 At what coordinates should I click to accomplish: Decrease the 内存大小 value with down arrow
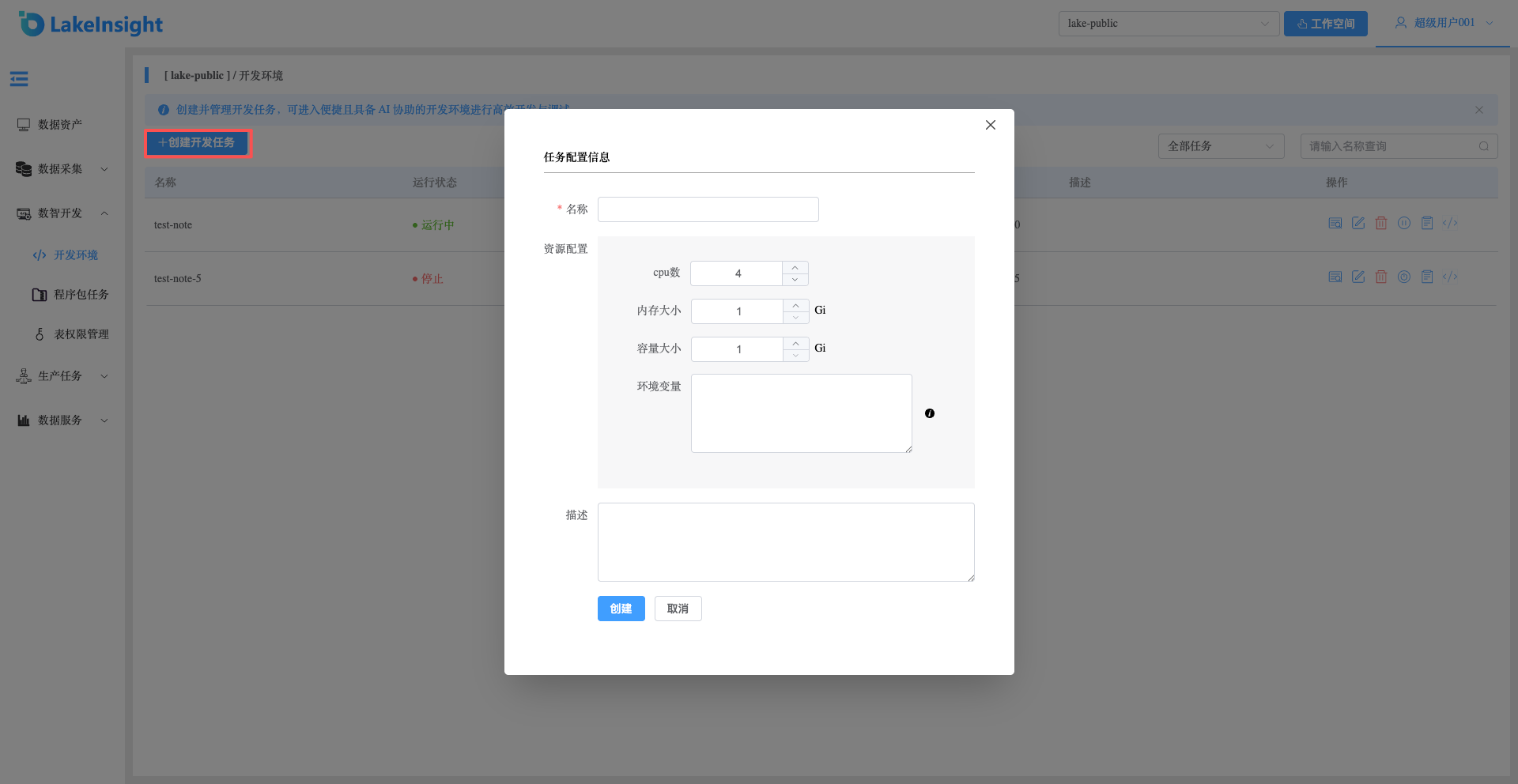tap(796, 318)
